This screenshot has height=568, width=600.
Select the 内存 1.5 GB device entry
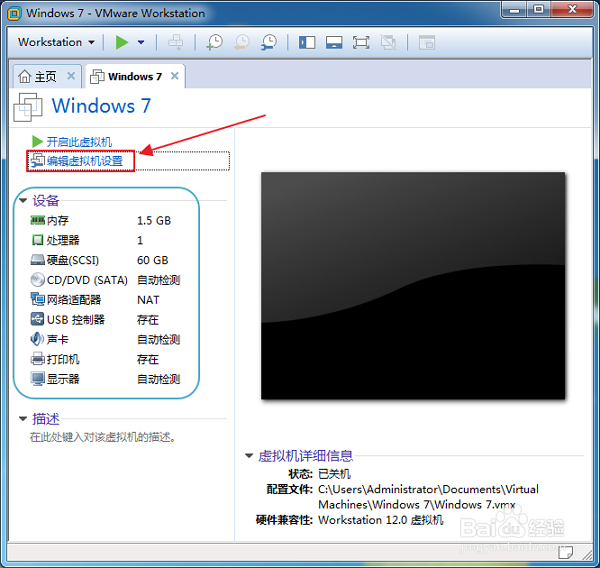(101, 220)
